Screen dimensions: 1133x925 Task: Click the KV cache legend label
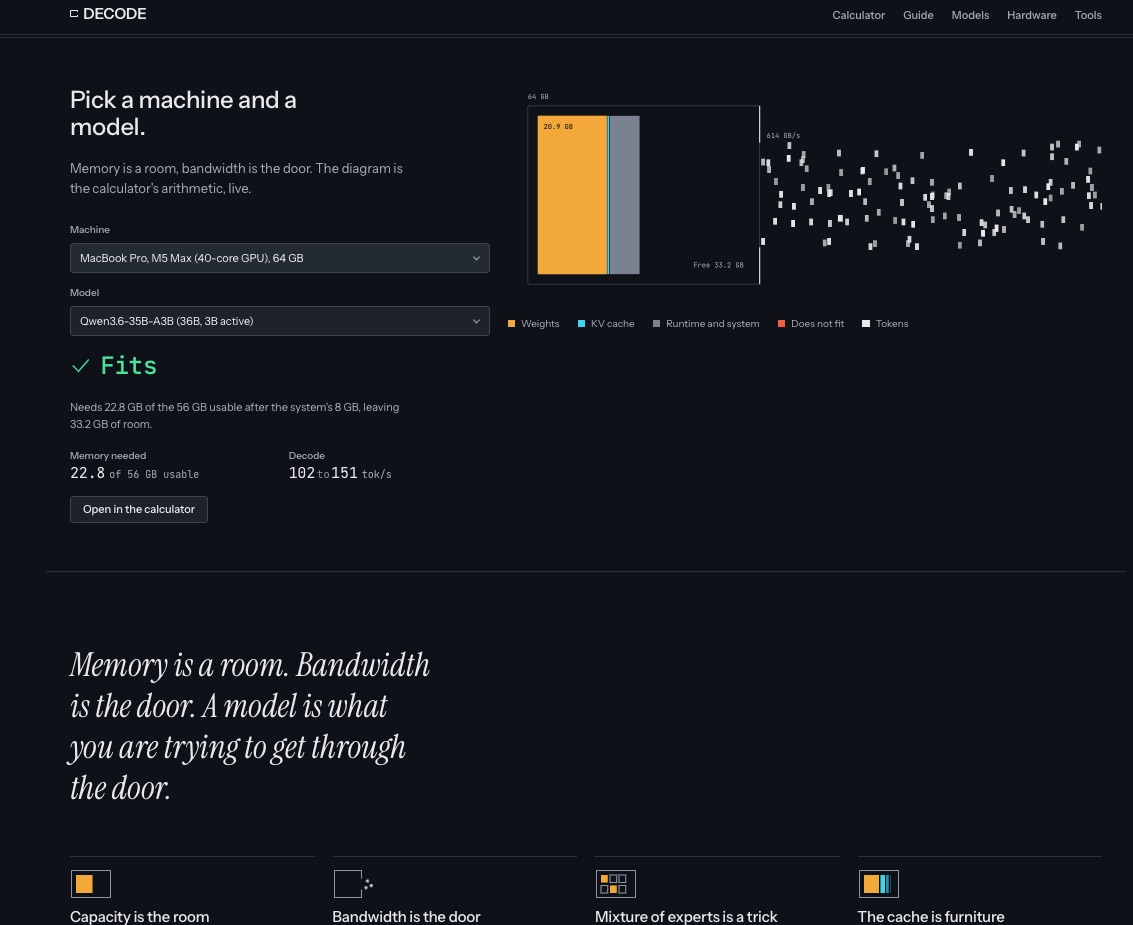point(613,324)
